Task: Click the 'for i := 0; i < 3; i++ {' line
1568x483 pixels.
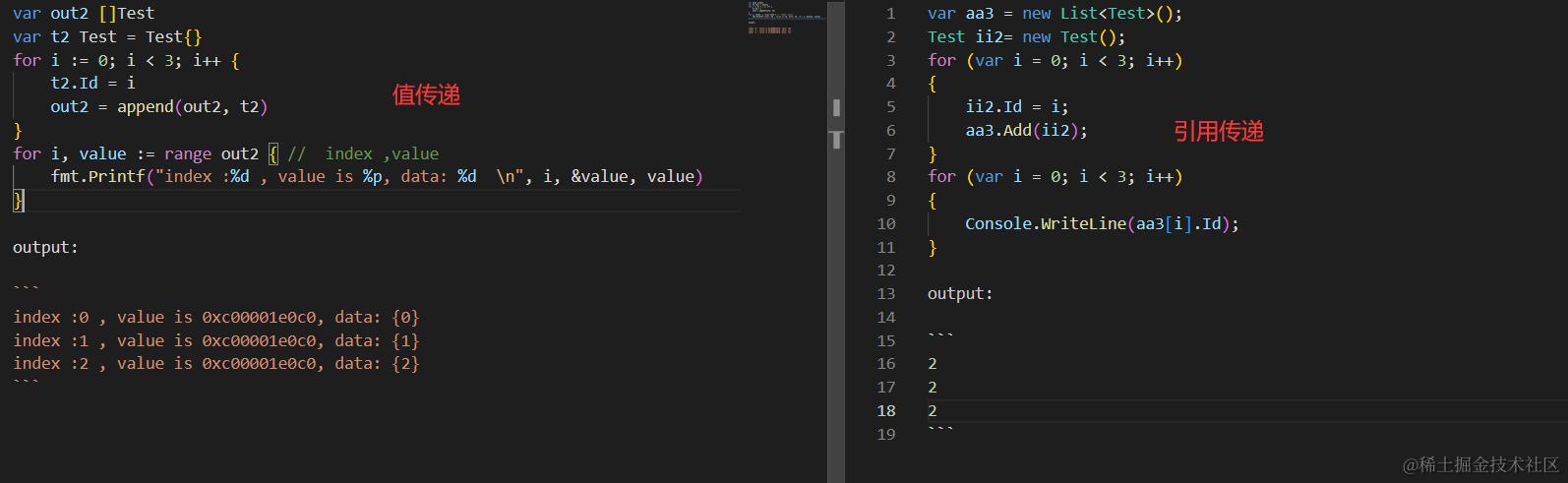Action: pos(126,60)
